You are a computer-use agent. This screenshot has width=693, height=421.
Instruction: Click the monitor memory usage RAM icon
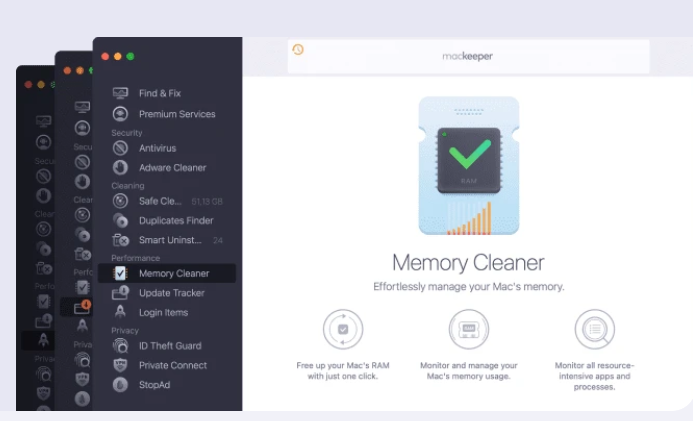tap(469, 330)
